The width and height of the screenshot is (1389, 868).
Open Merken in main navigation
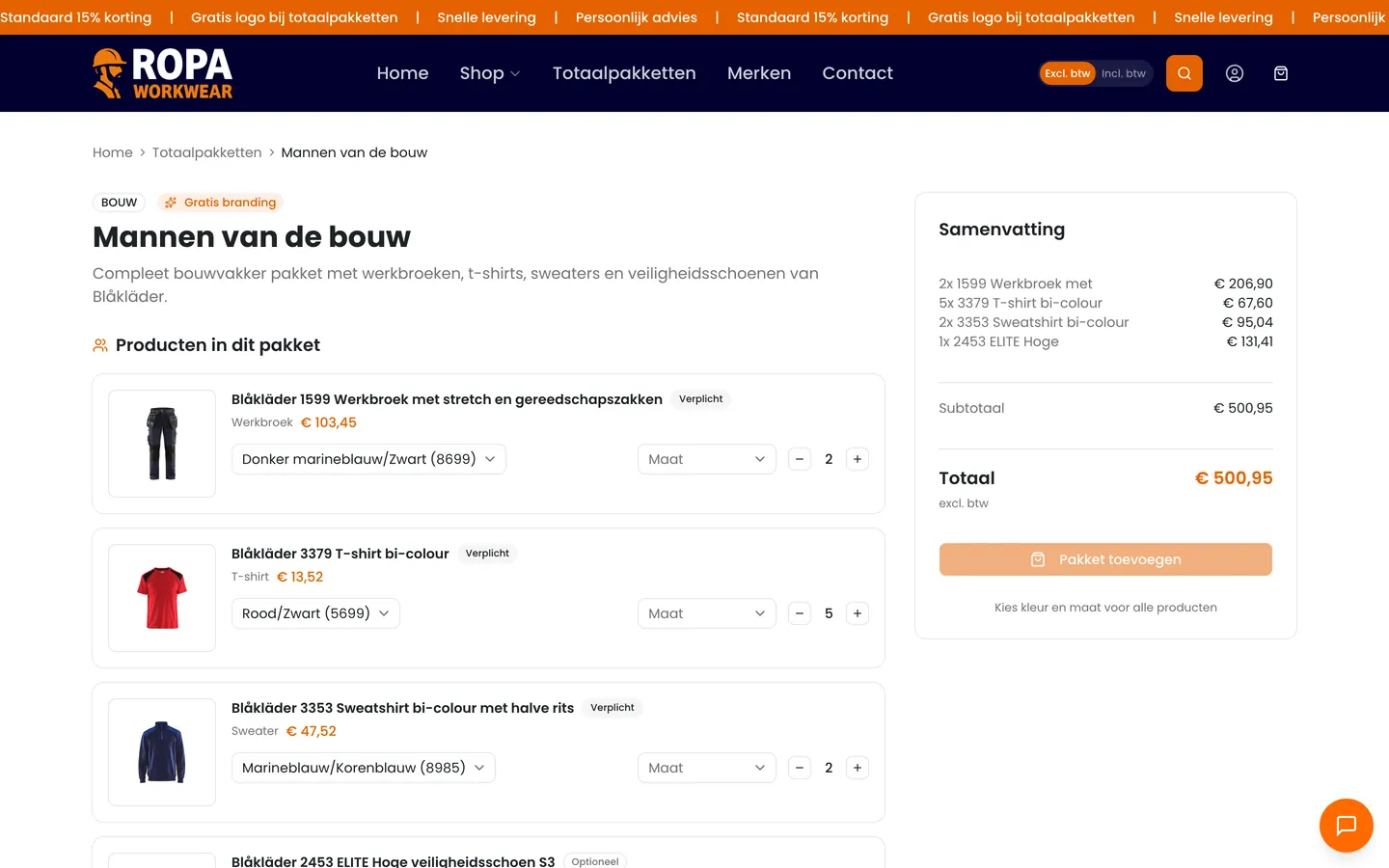[x=759, y=73]
